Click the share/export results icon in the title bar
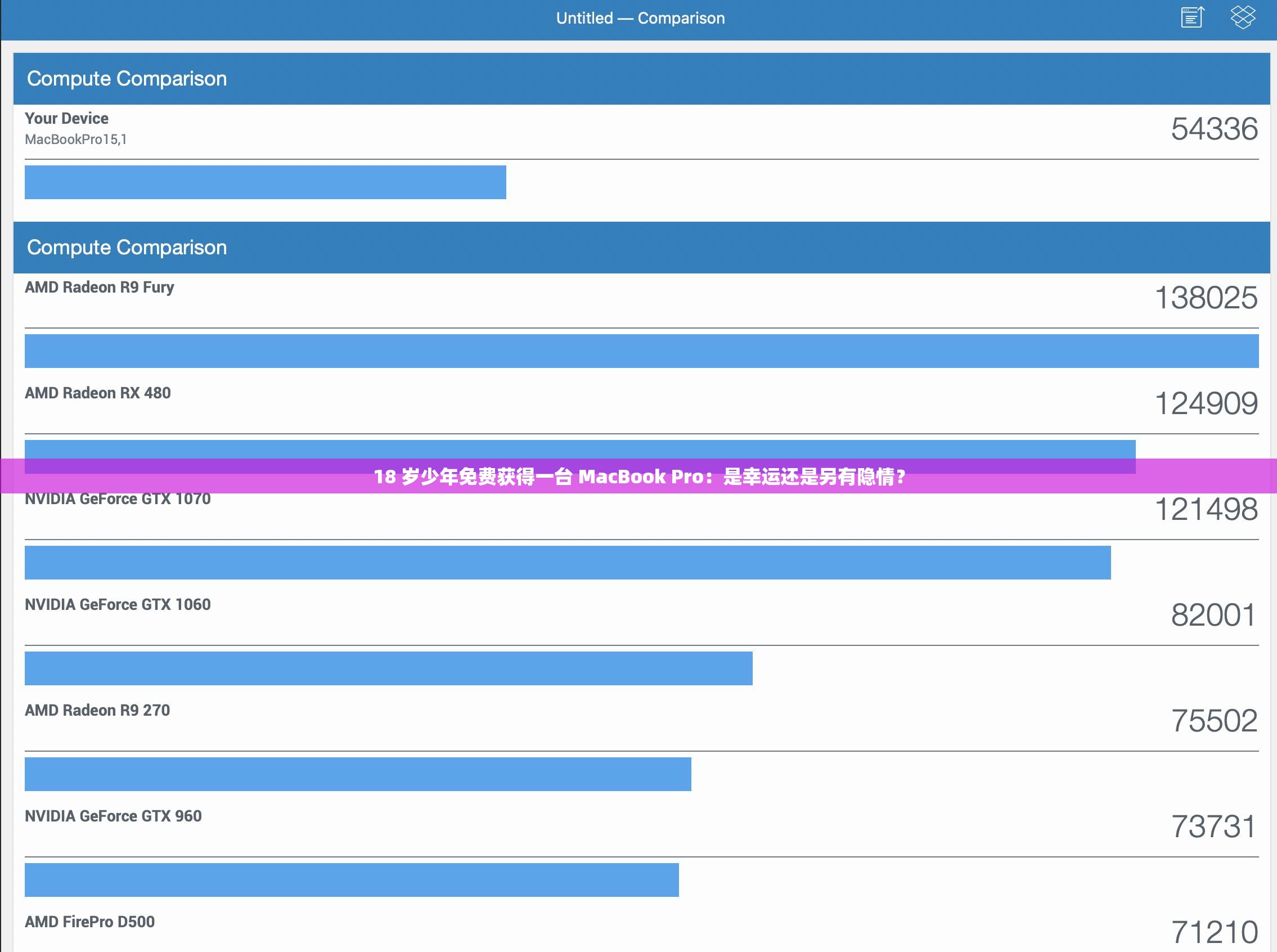The height and width of the screenshot is (952, 1277). click(1192, 17)
